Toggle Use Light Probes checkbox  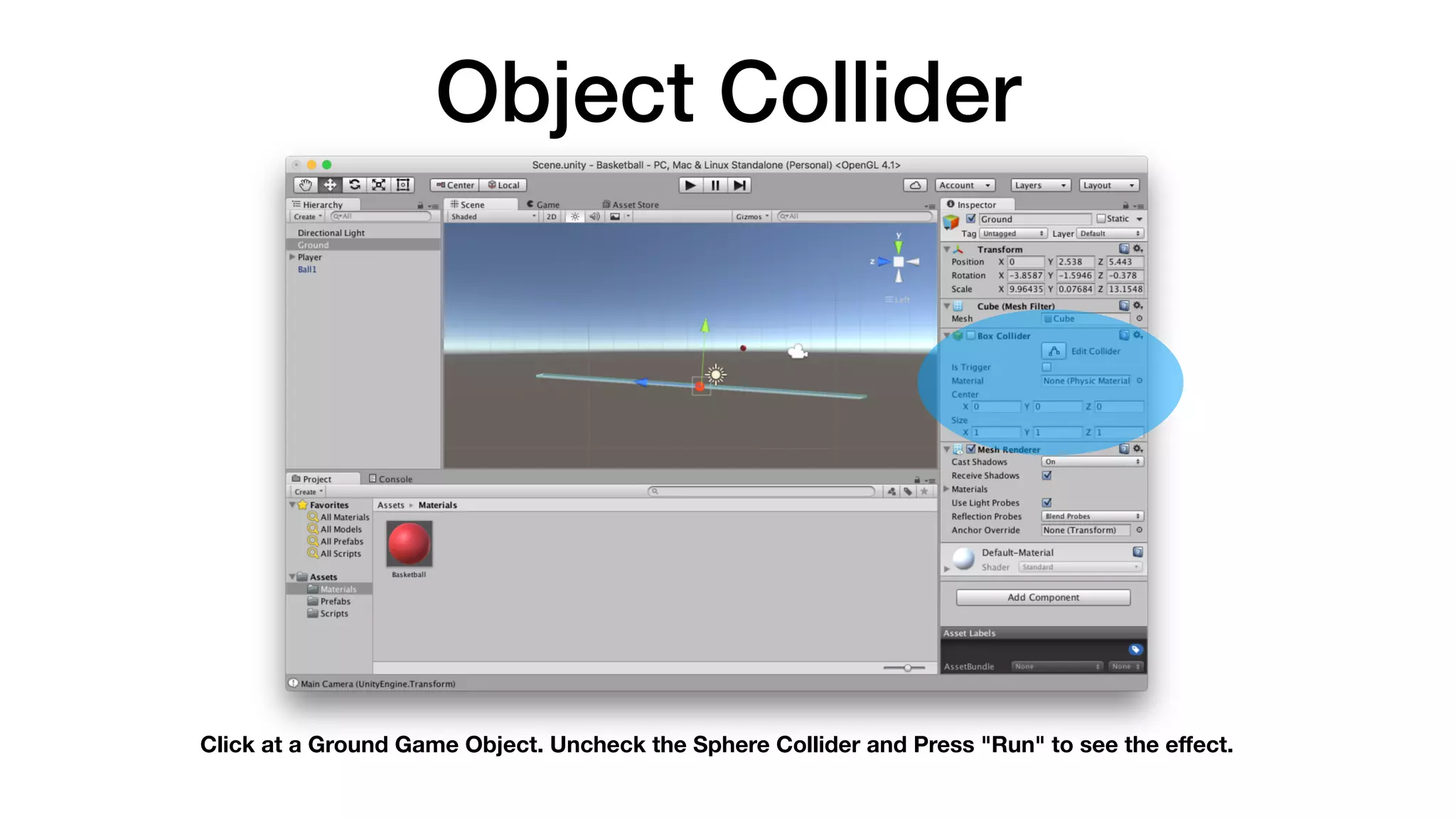[1046, 503]
